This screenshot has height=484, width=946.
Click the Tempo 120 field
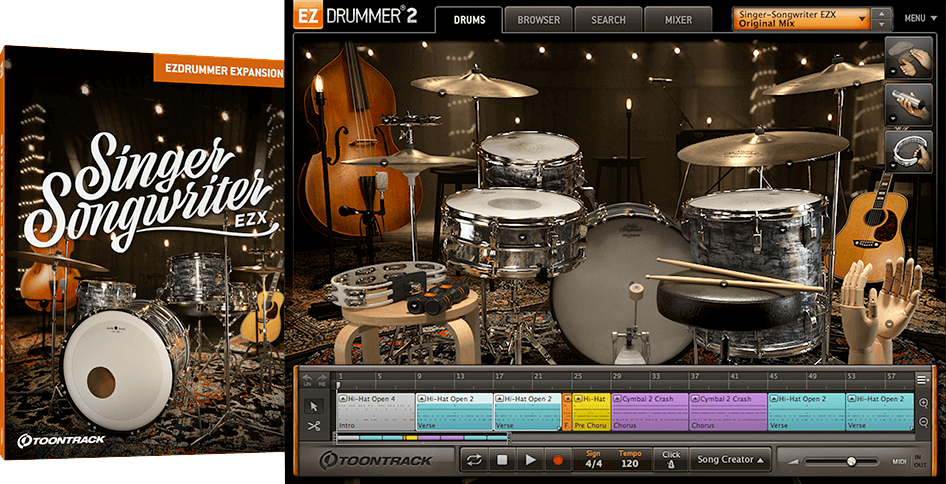629,460
